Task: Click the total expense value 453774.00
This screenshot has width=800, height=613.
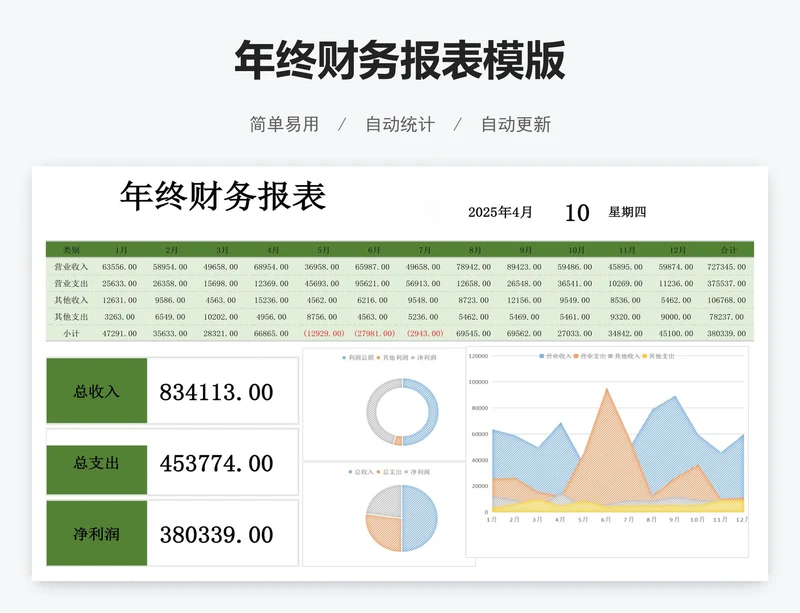Action: point(216,463)
